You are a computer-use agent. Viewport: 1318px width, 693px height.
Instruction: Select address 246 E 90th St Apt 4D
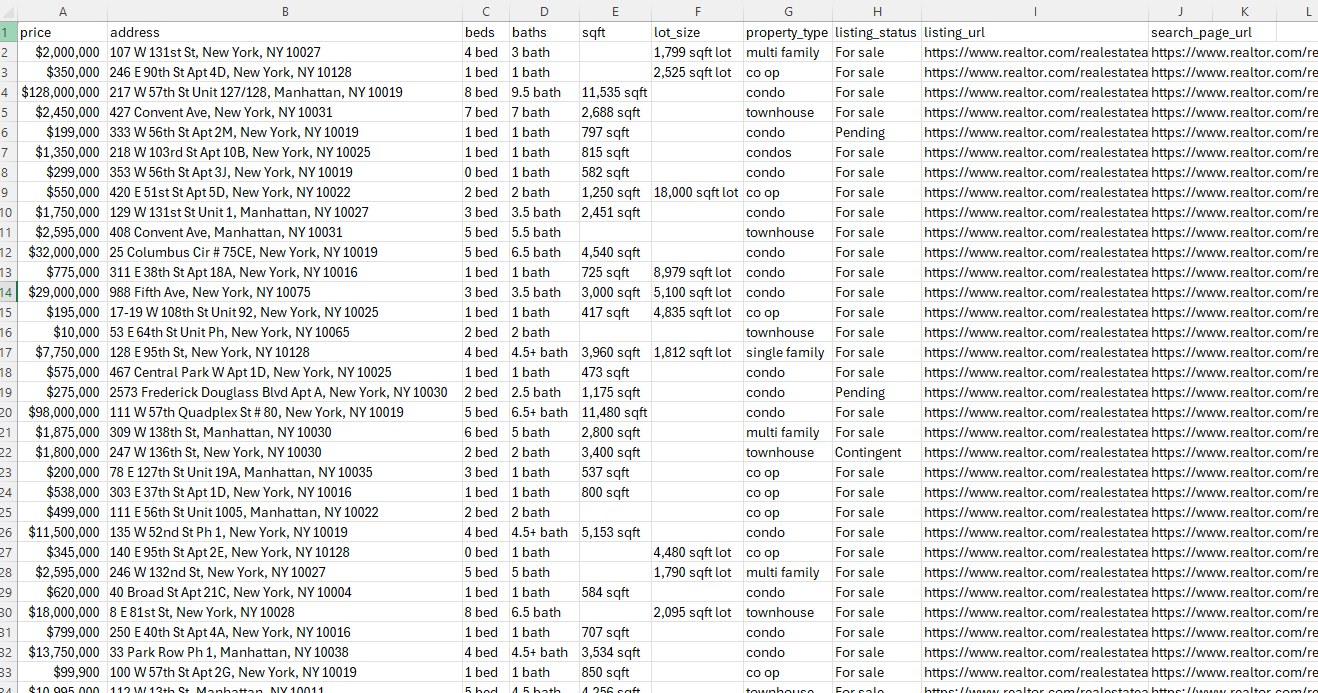point(285,72)
